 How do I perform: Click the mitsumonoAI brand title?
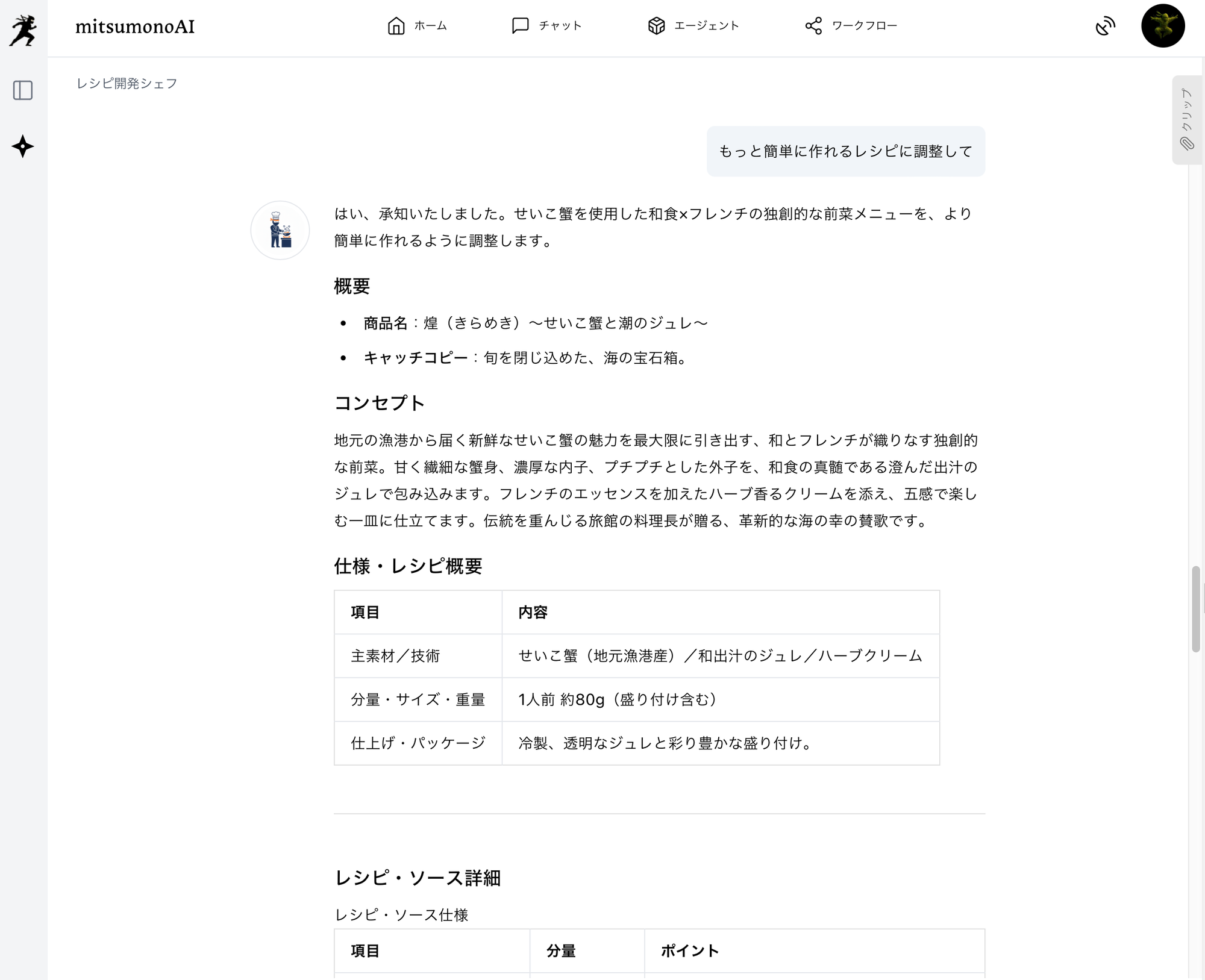[x=135, y=27]
